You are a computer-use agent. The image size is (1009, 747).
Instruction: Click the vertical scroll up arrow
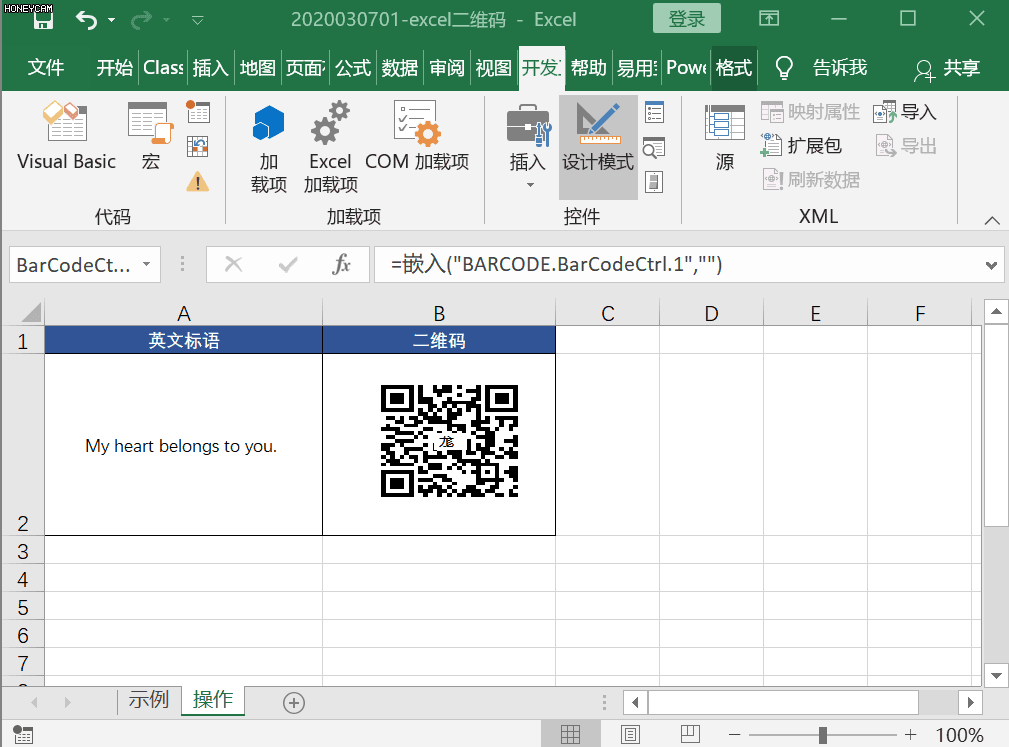[996, 312]
